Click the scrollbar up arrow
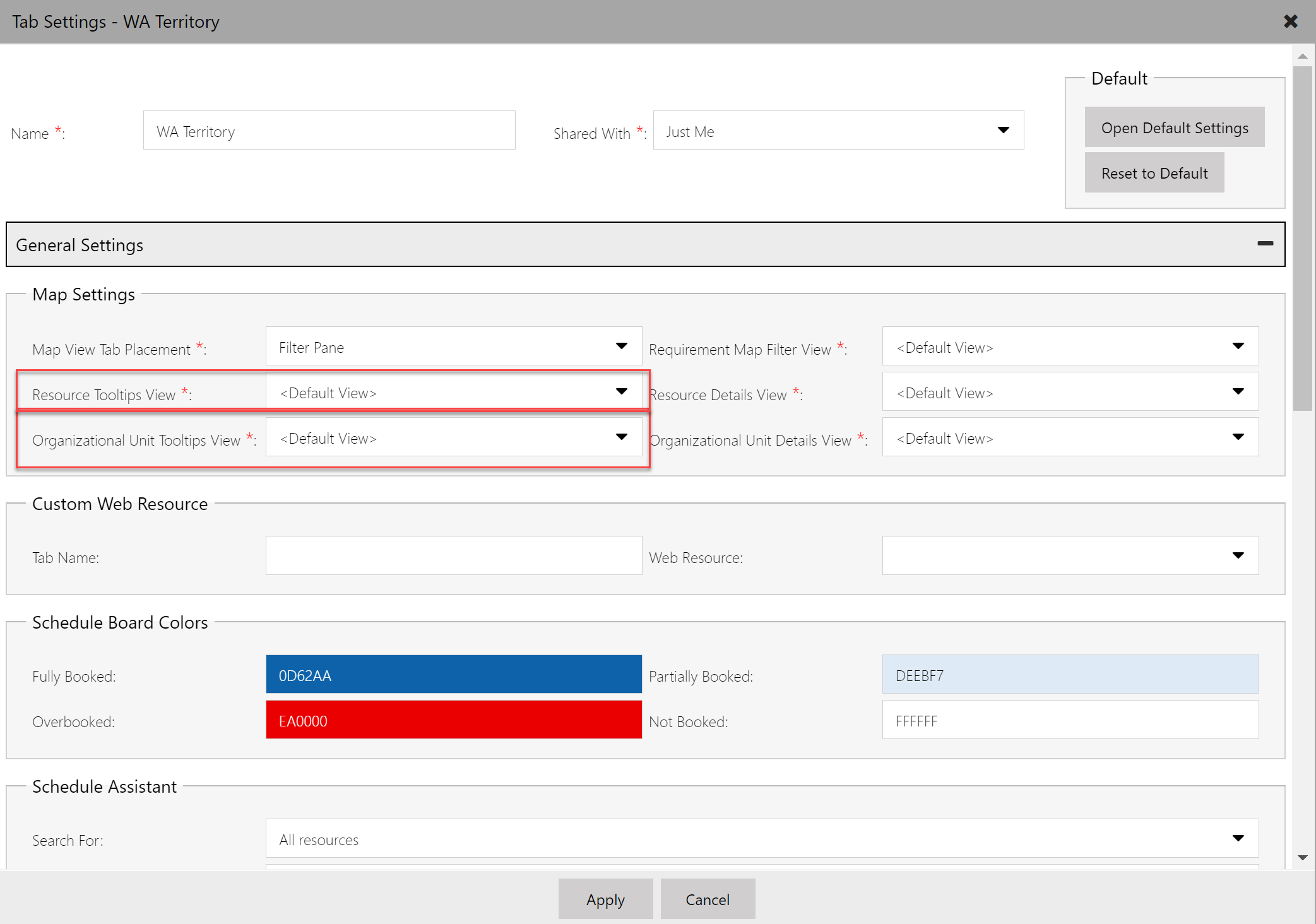The image size is (1316, 924). [1303, 56]
